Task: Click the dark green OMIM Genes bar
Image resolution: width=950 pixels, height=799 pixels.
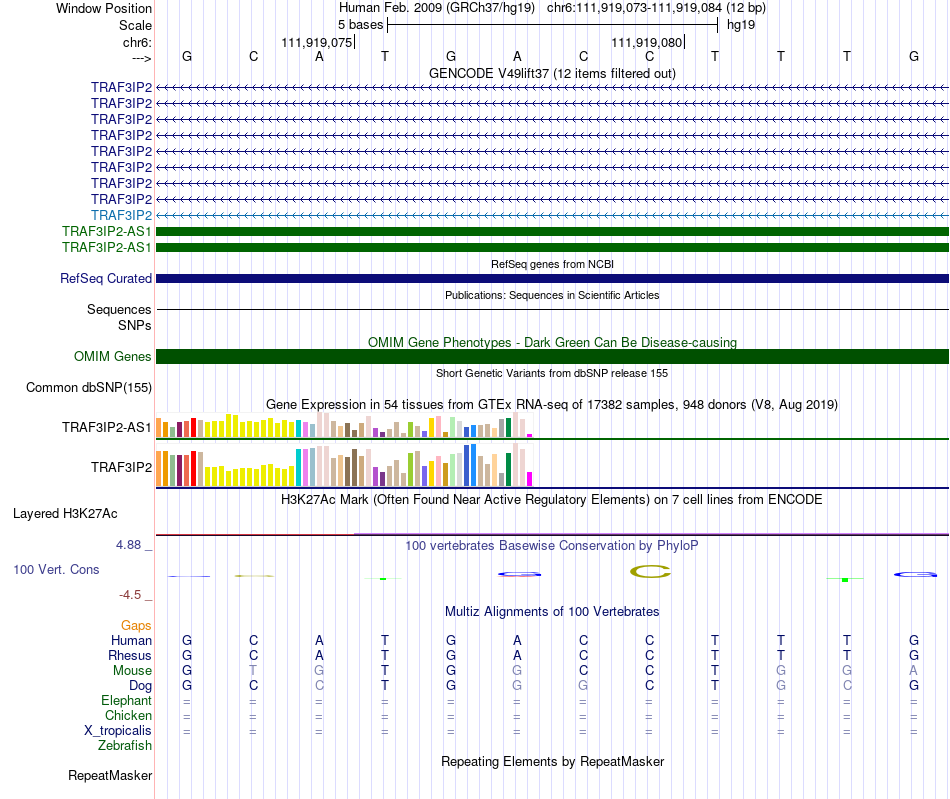Action: coord(552,356)
